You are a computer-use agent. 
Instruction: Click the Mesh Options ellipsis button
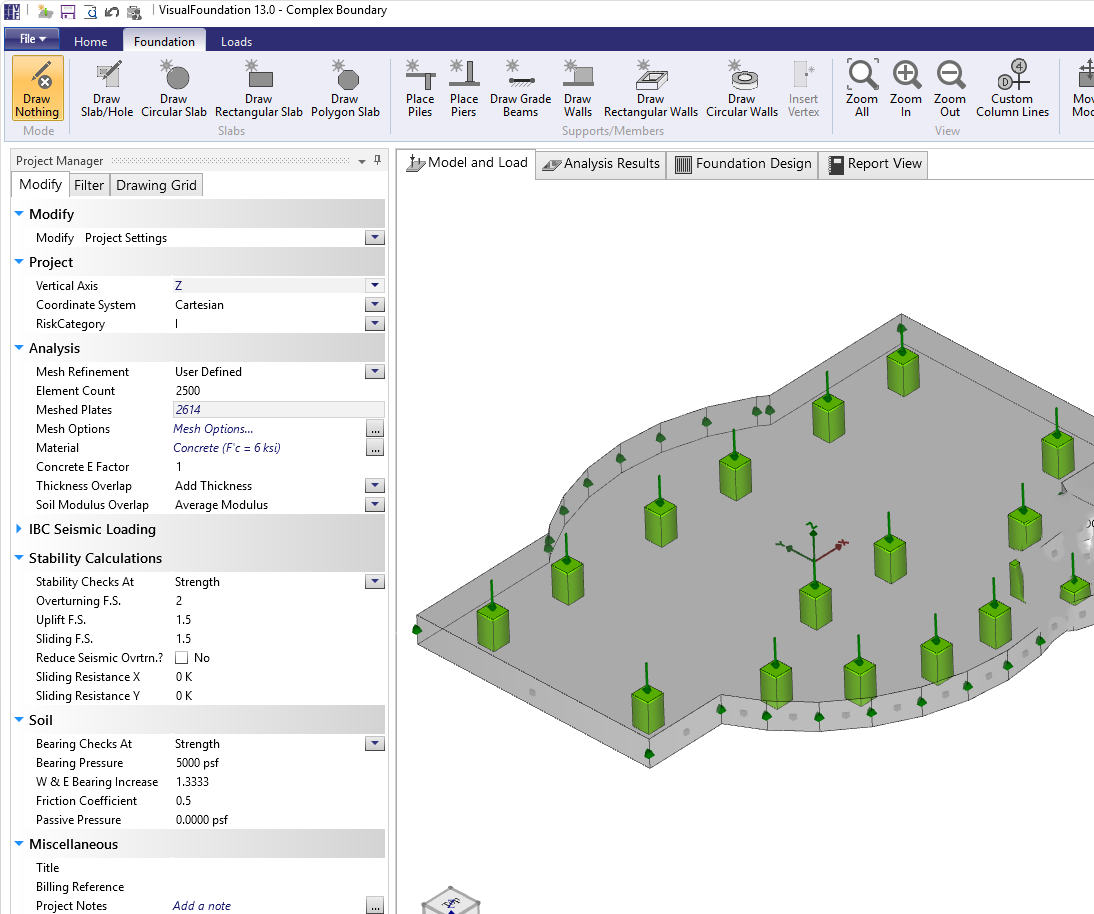point(375,429)
